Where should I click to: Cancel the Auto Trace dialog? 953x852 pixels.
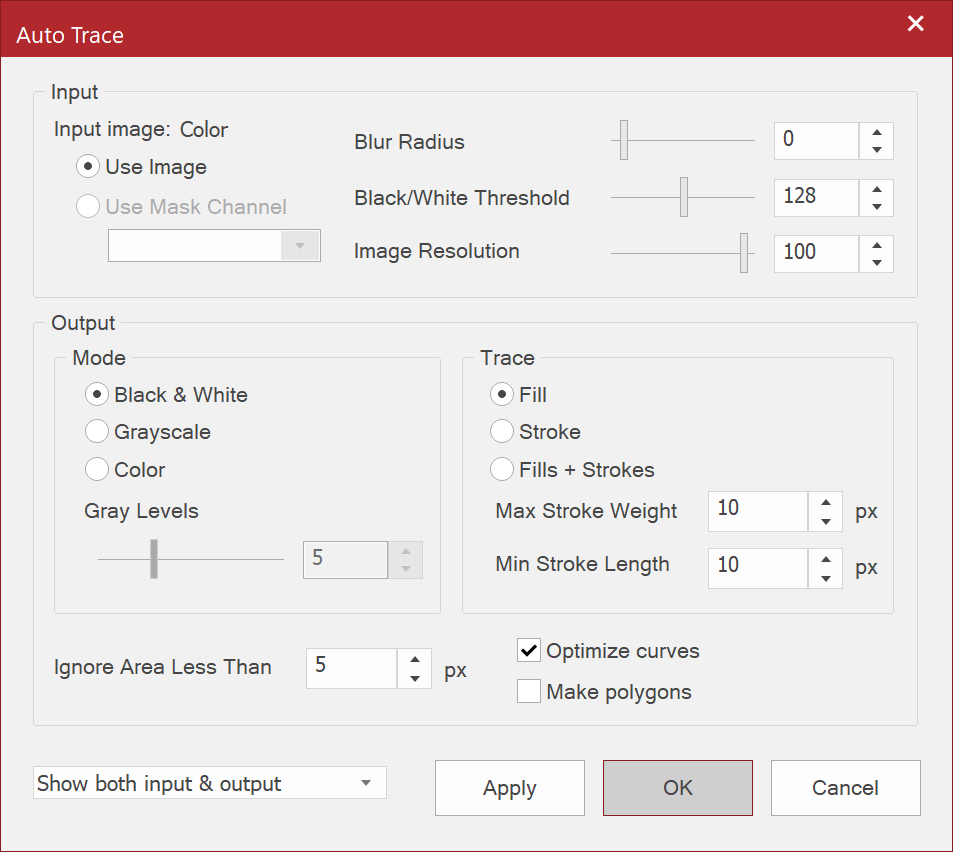tap(845, 788)
